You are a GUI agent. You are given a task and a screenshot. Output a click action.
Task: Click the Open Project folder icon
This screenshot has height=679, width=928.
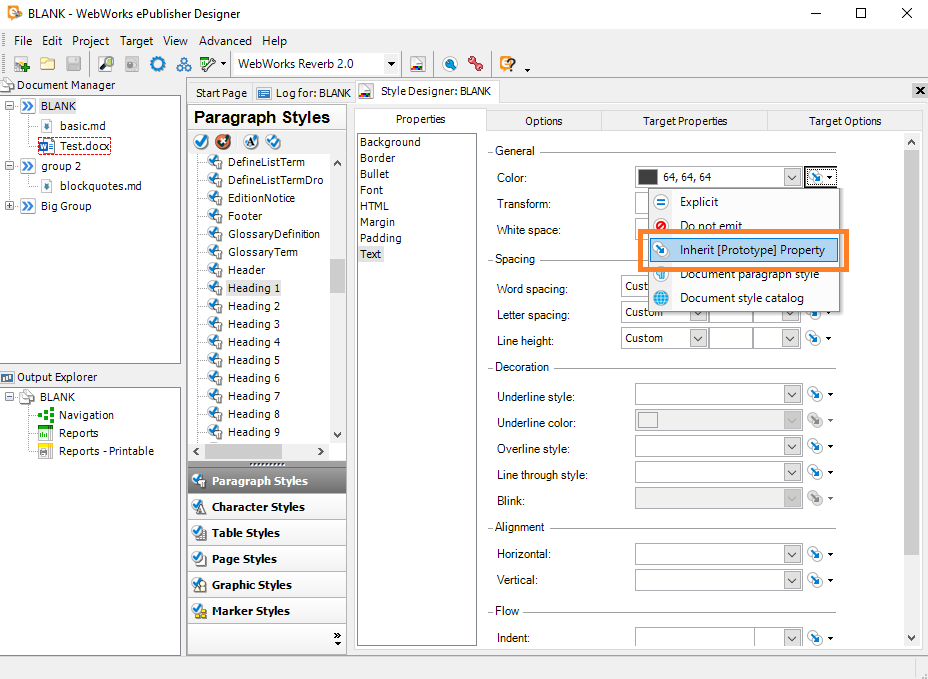[x=47, y=64]
